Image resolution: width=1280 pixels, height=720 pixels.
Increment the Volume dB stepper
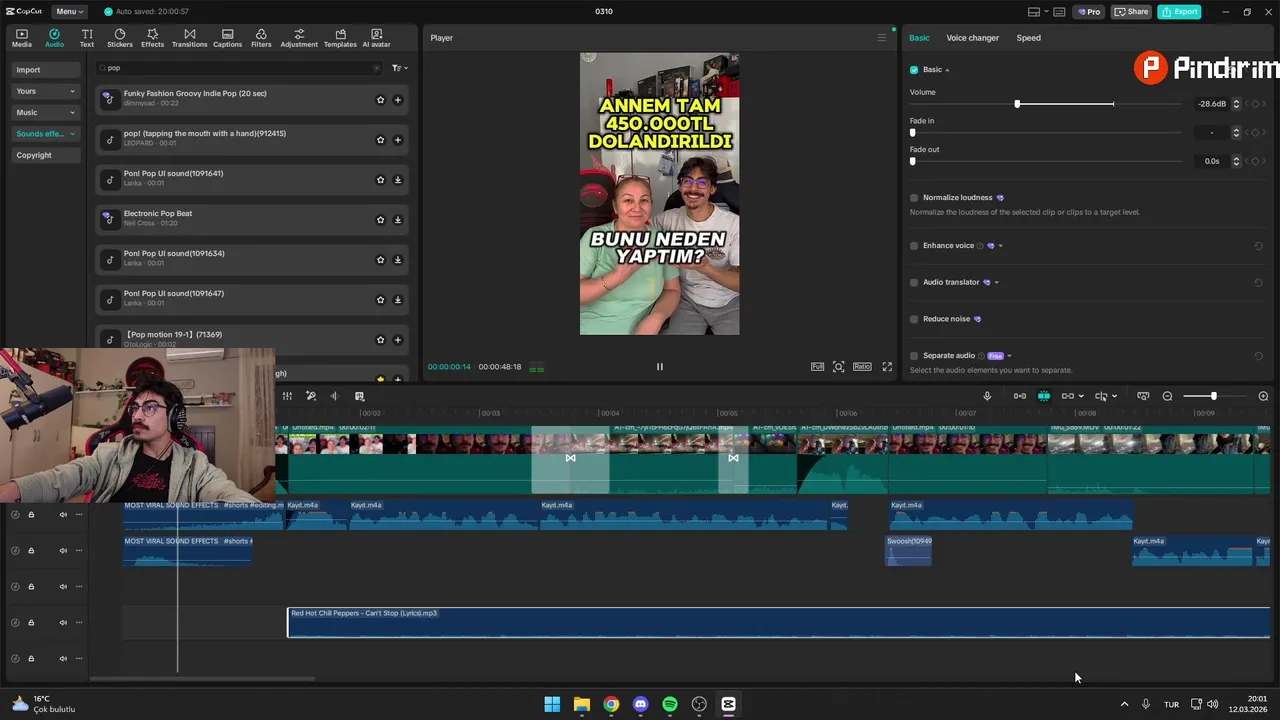click(1236, 101)
